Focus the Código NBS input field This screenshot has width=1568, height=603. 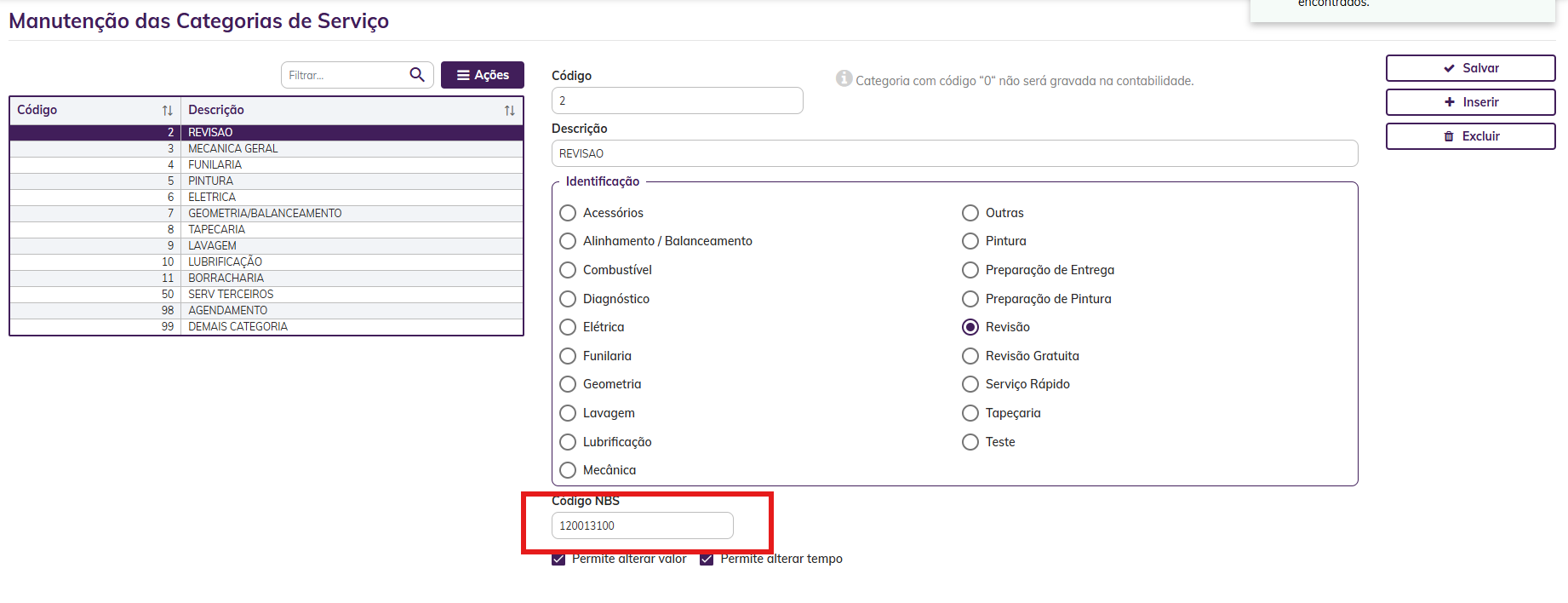[x=642, y=525]
